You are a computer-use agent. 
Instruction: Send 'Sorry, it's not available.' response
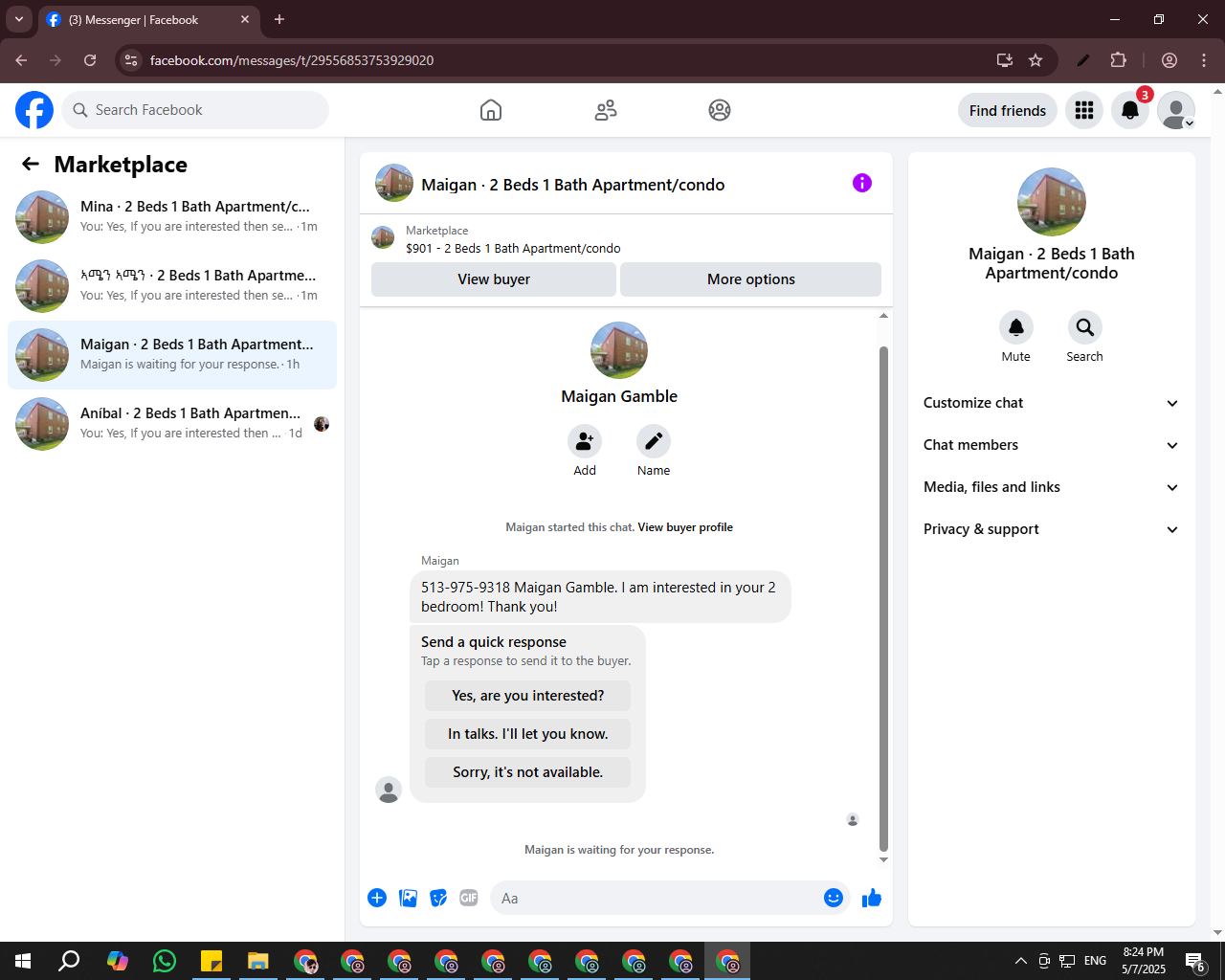(x=528, y=772)
